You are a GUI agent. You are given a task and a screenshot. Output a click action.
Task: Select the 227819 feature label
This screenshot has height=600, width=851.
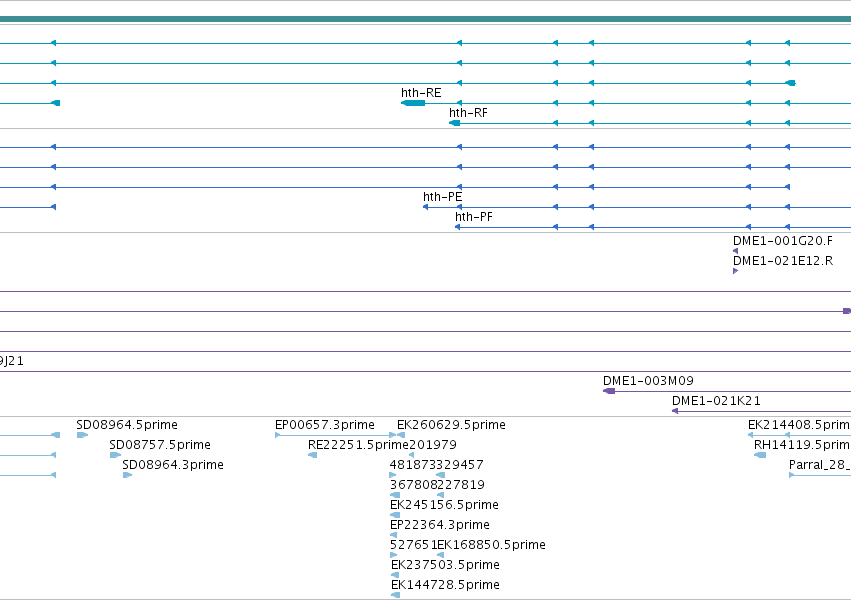click(461, 485)
